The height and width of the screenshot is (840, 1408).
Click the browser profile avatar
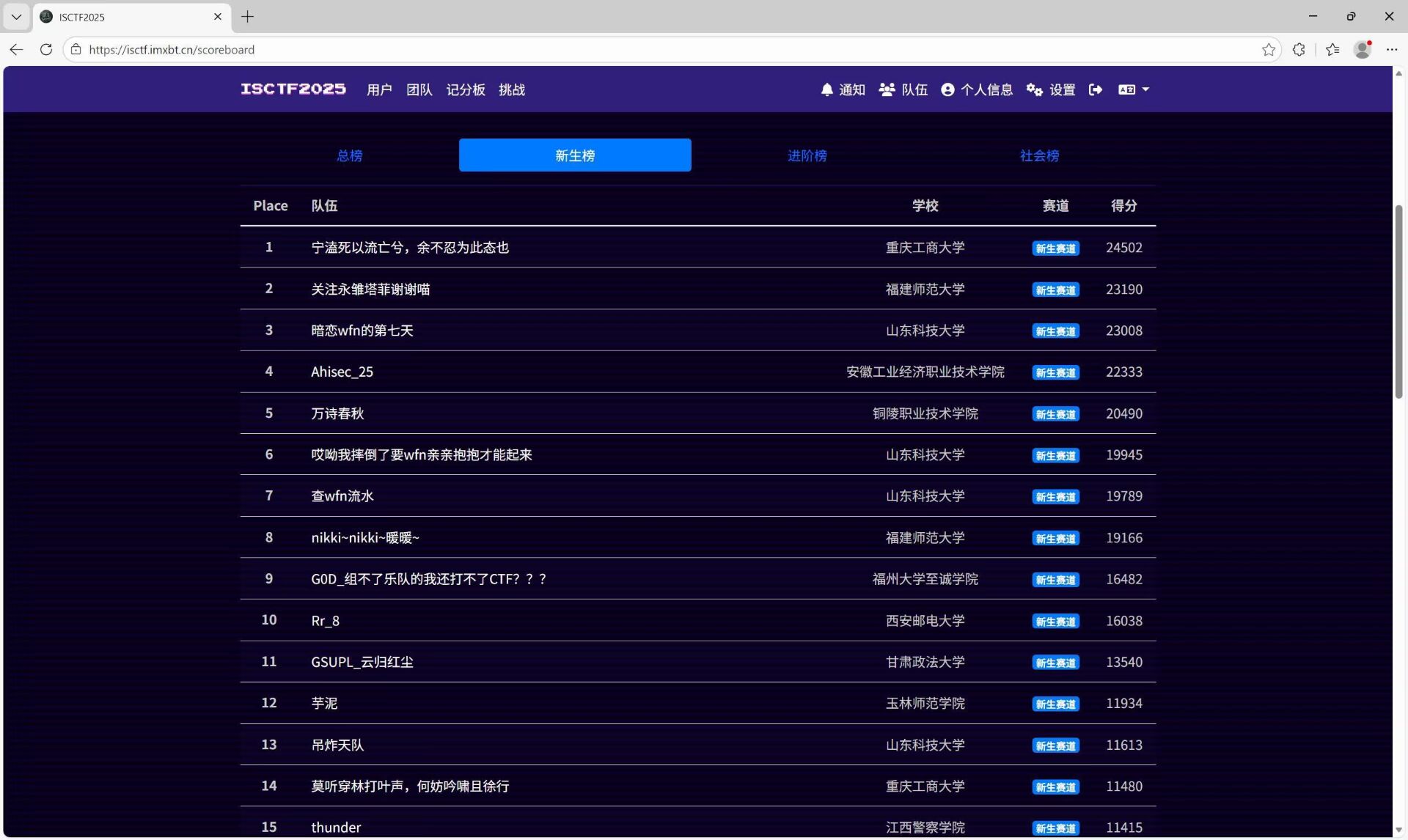tap(1363, 50)
